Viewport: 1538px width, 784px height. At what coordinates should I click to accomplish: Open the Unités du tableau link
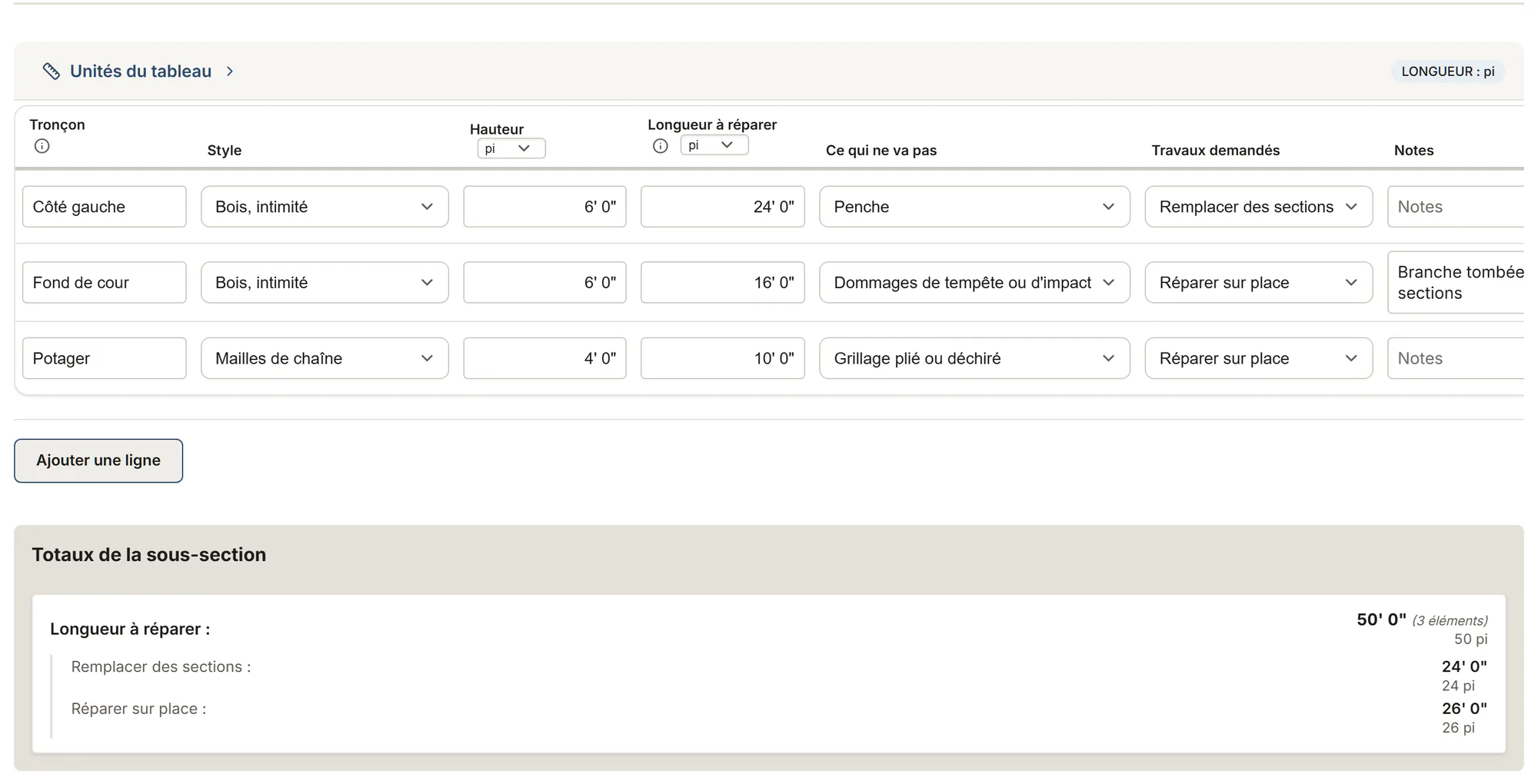pos(141,71)
